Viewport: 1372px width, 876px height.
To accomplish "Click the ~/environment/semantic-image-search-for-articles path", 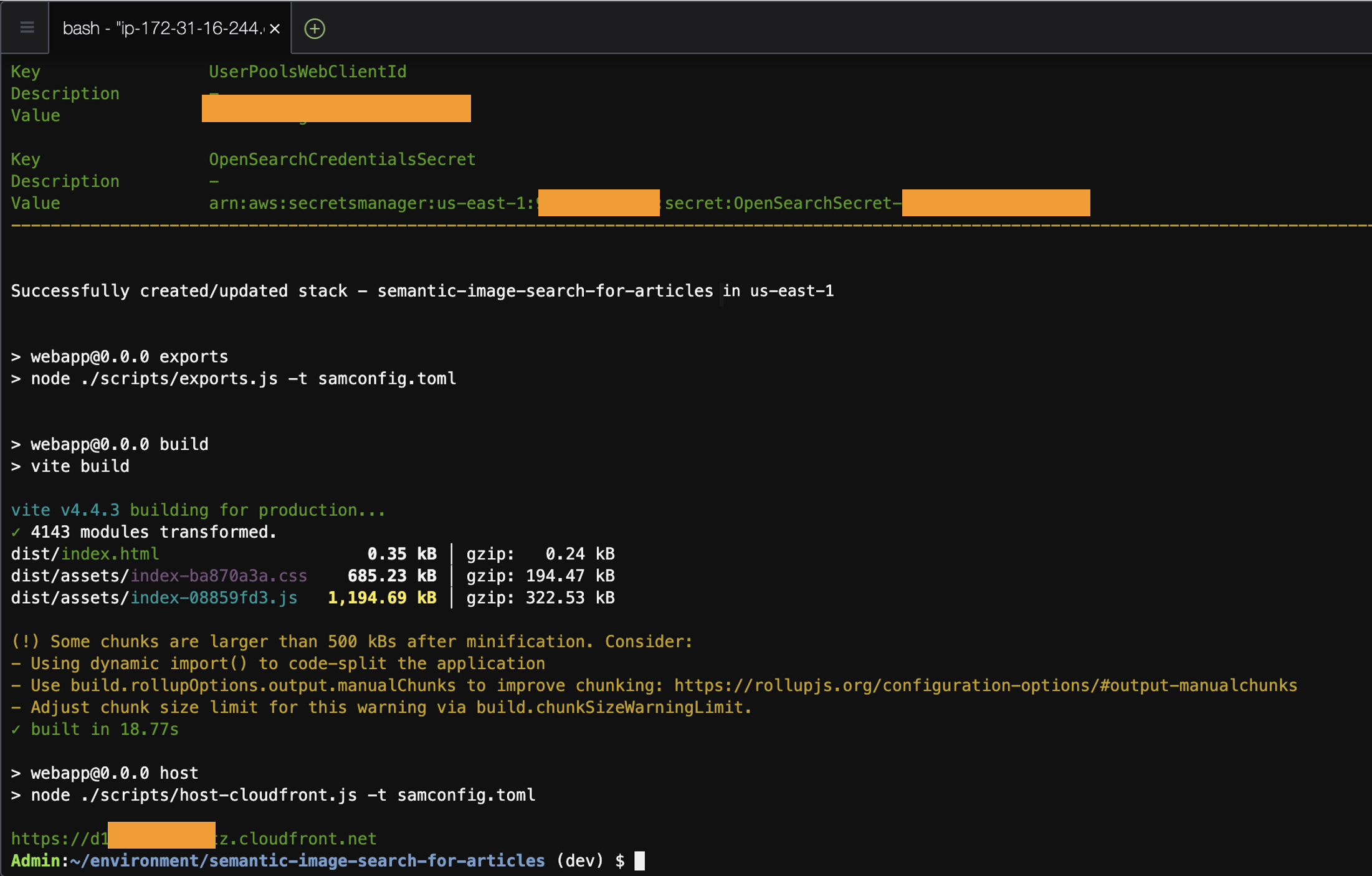I will tap(307, 860).
